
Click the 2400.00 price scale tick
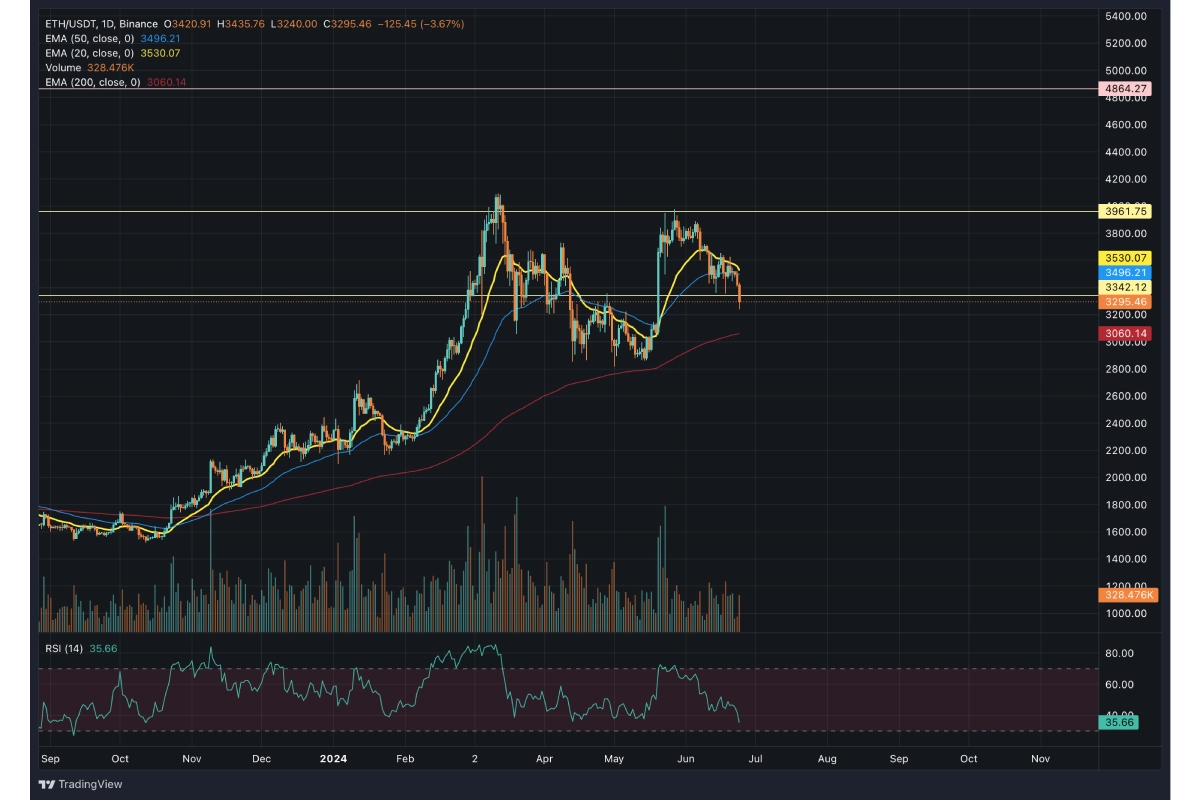pos(1126,424)
